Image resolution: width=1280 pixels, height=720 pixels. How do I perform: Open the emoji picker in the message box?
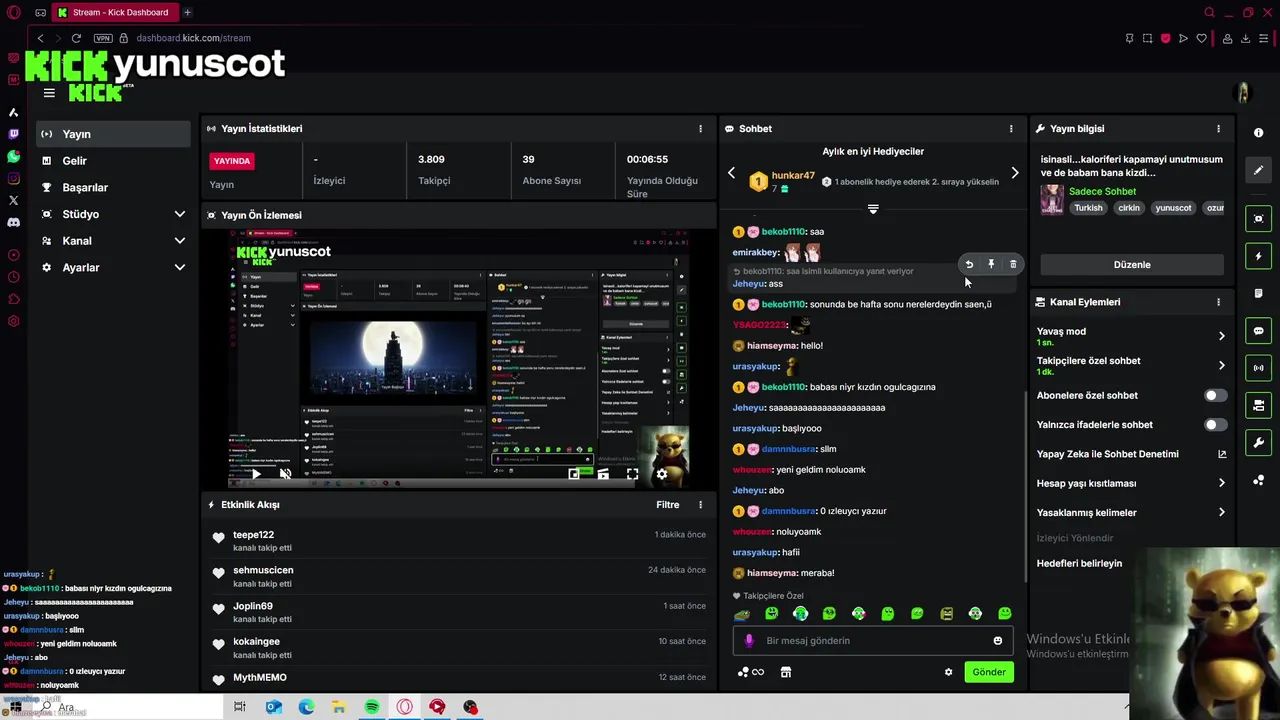[x=997, y=641]
